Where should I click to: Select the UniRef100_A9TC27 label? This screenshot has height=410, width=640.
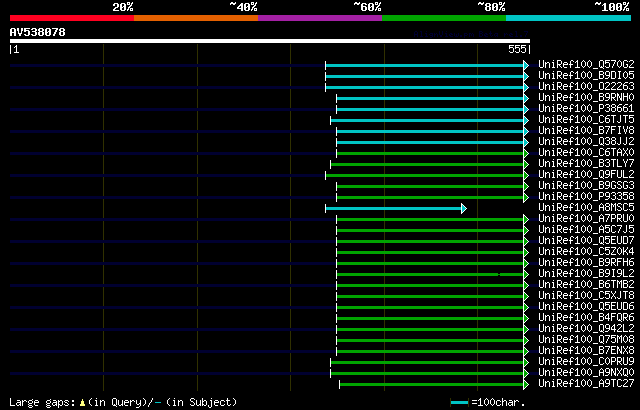(586, 384)
